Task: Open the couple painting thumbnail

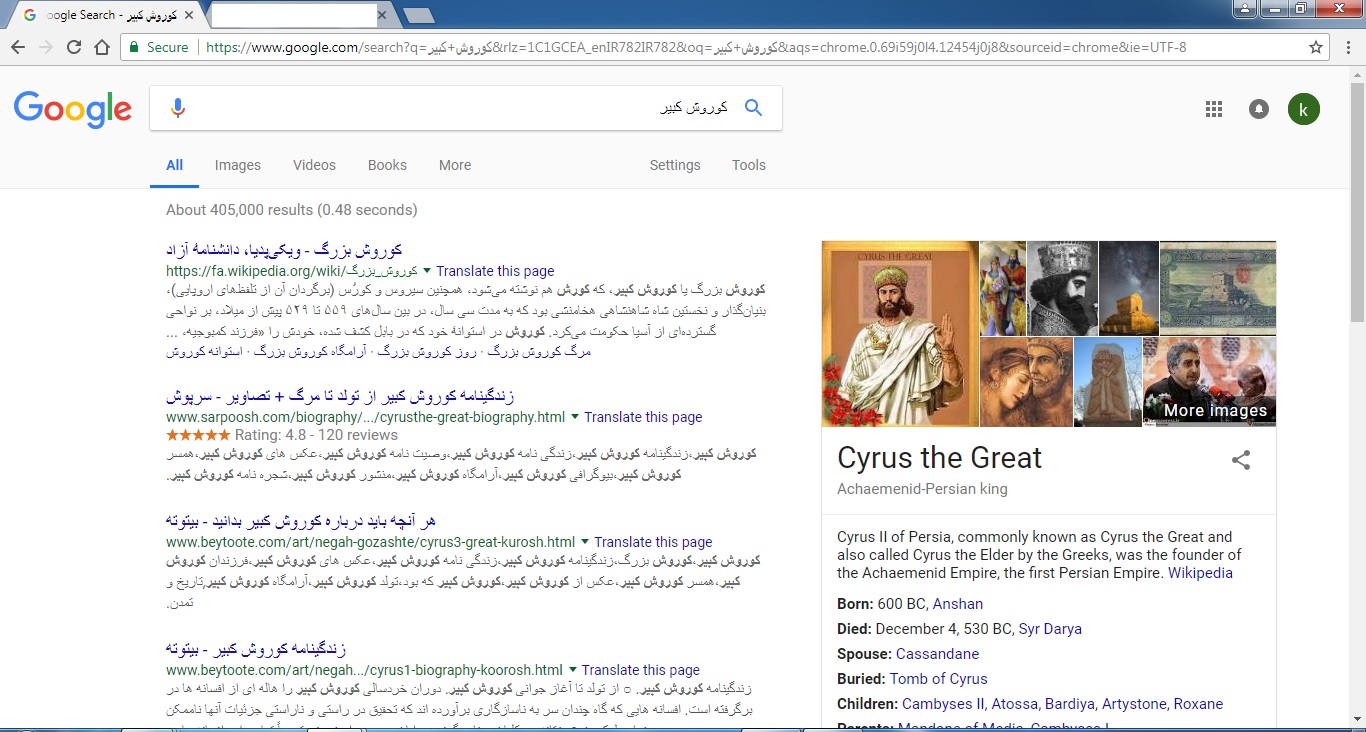Action: point(1026,382)
